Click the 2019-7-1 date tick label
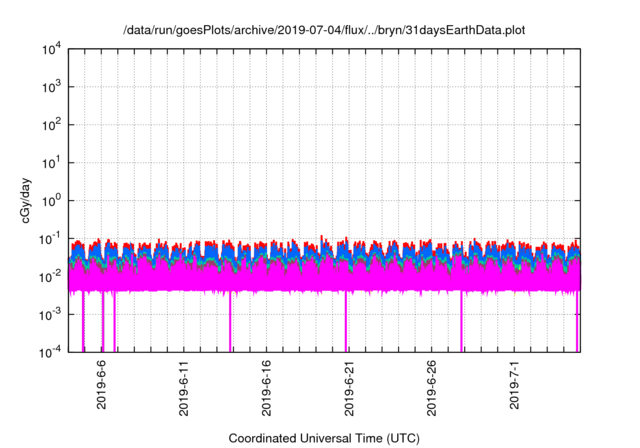 (514, 385)
